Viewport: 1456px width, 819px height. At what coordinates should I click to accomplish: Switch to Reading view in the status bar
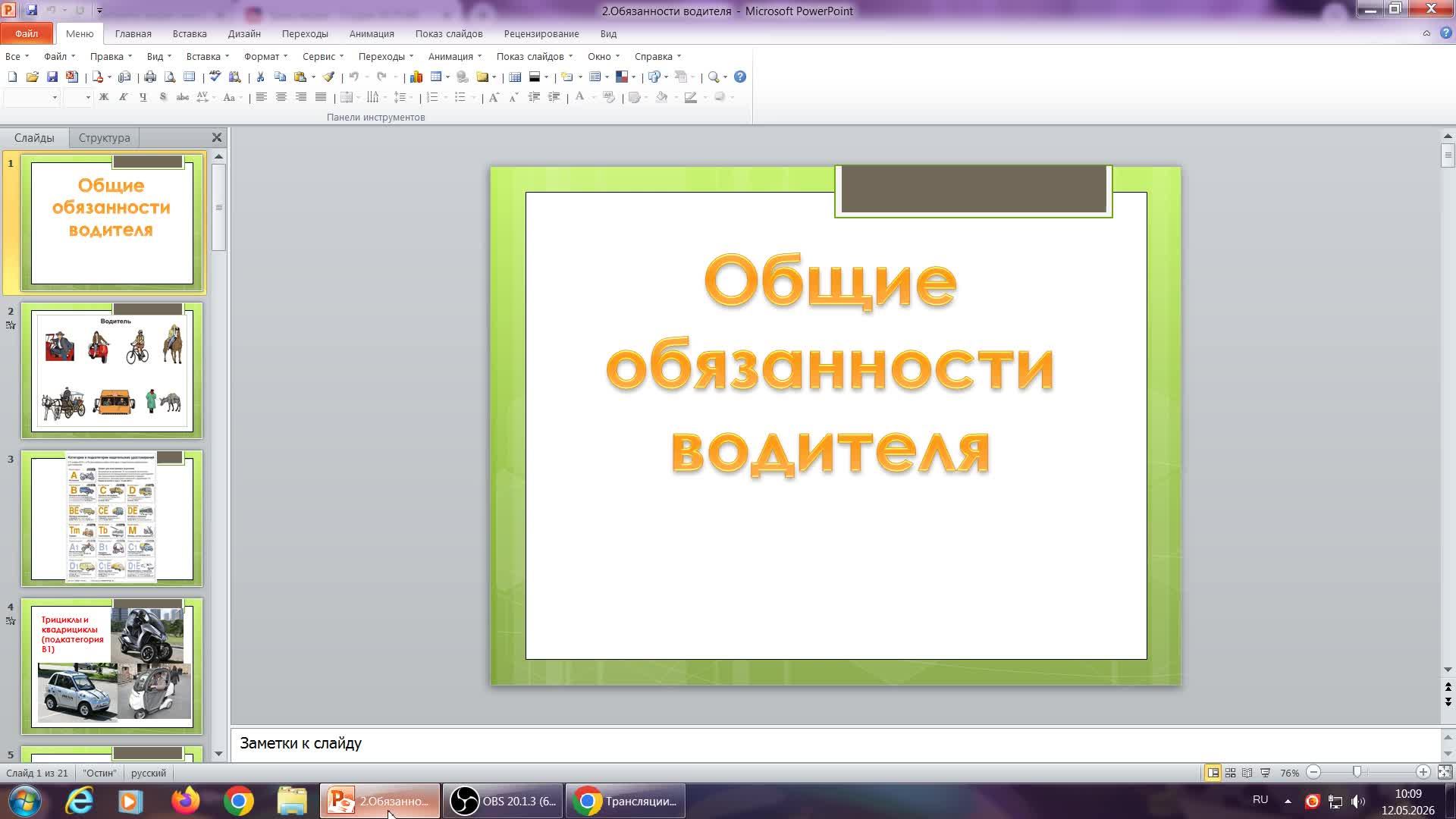[1247, 773]
